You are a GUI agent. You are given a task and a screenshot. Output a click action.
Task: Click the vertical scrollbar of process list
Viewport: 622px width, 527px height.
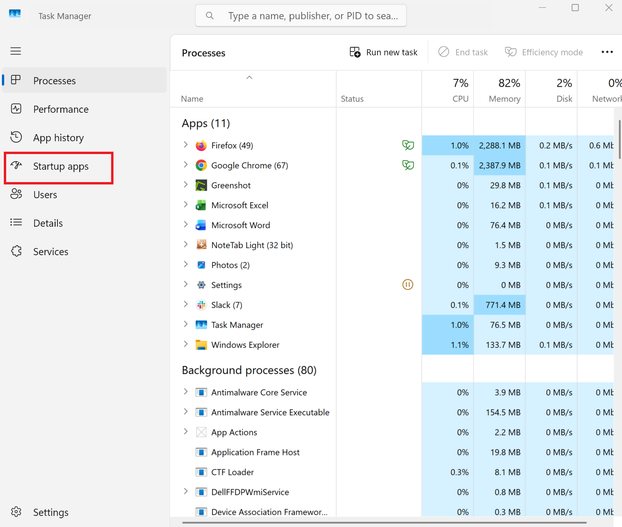pyautogui.click(x=619, y=139)
